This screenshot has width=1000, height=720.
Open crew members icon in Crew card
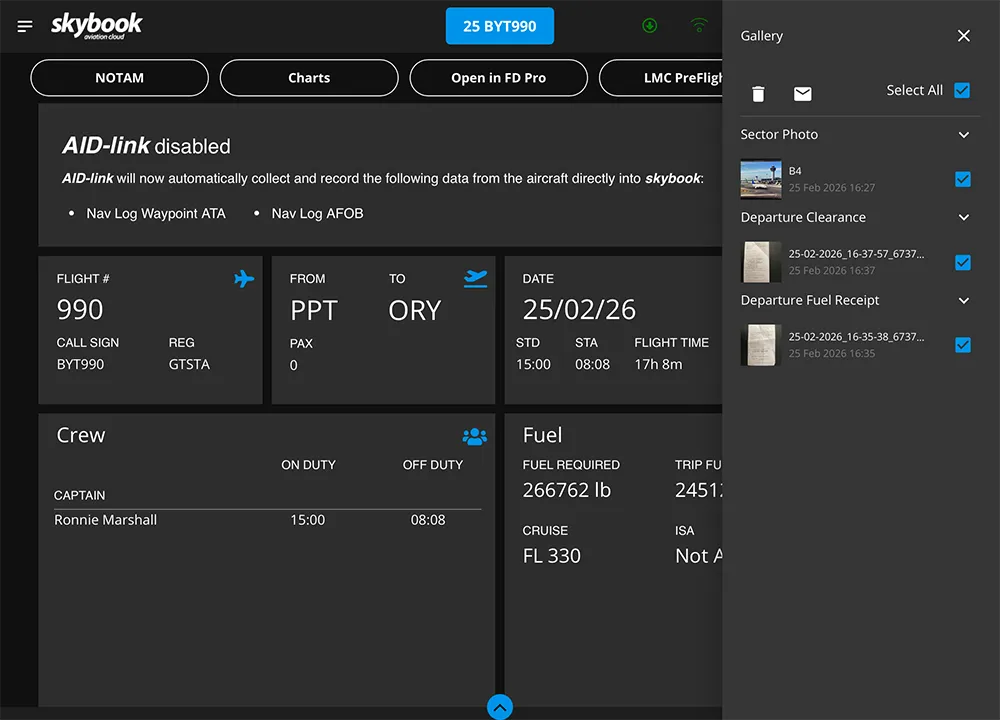point(474,437)
